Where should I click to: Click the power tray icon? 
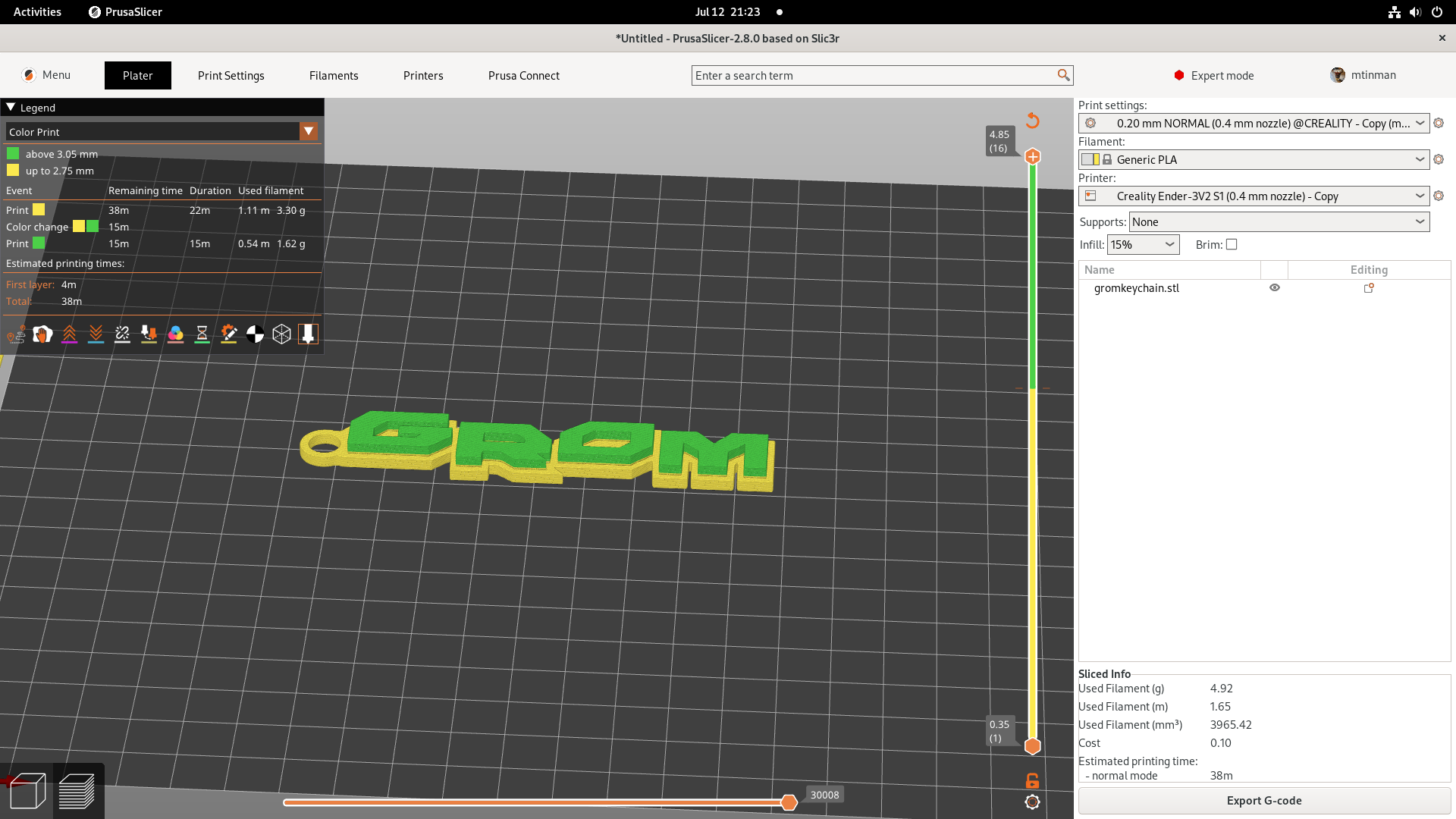tap(1436, 12)
